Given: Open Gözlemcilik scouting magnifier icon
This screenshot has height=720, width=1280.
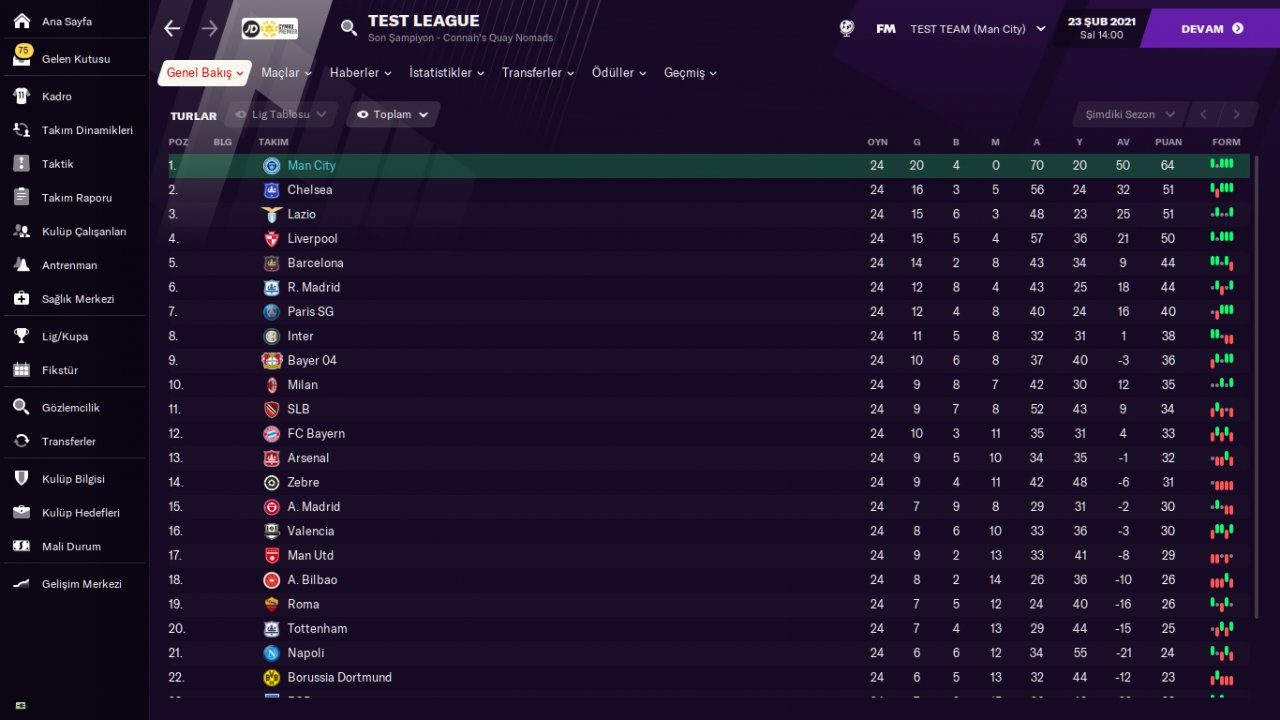Looking at the screenshot, I should click(x=22, y=408).
